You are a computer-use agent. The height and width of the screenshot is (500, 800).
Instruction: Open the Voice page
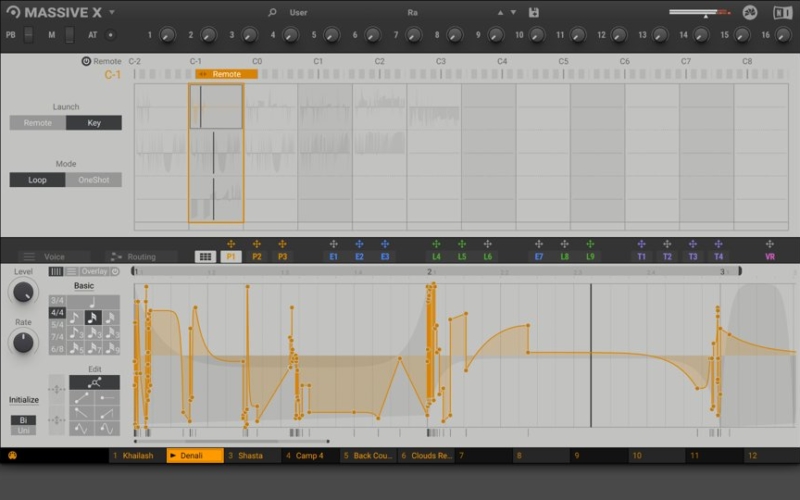54,257
